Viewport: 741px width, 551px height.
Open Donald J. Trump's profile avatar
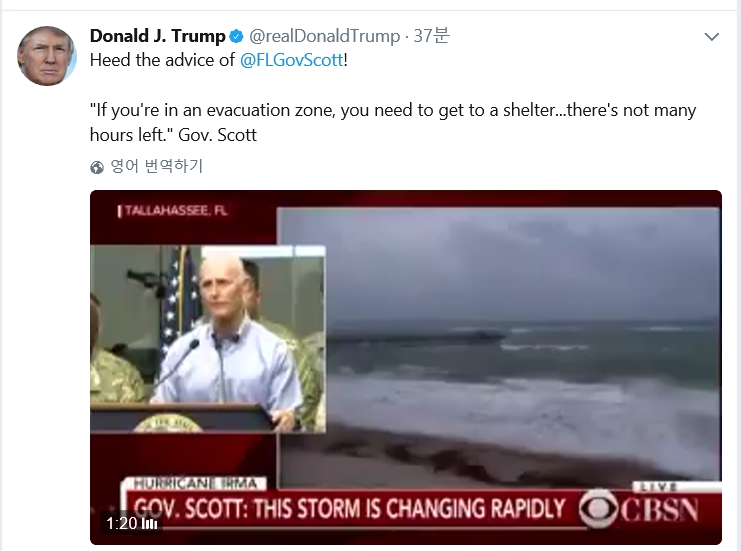click(47, 56)
